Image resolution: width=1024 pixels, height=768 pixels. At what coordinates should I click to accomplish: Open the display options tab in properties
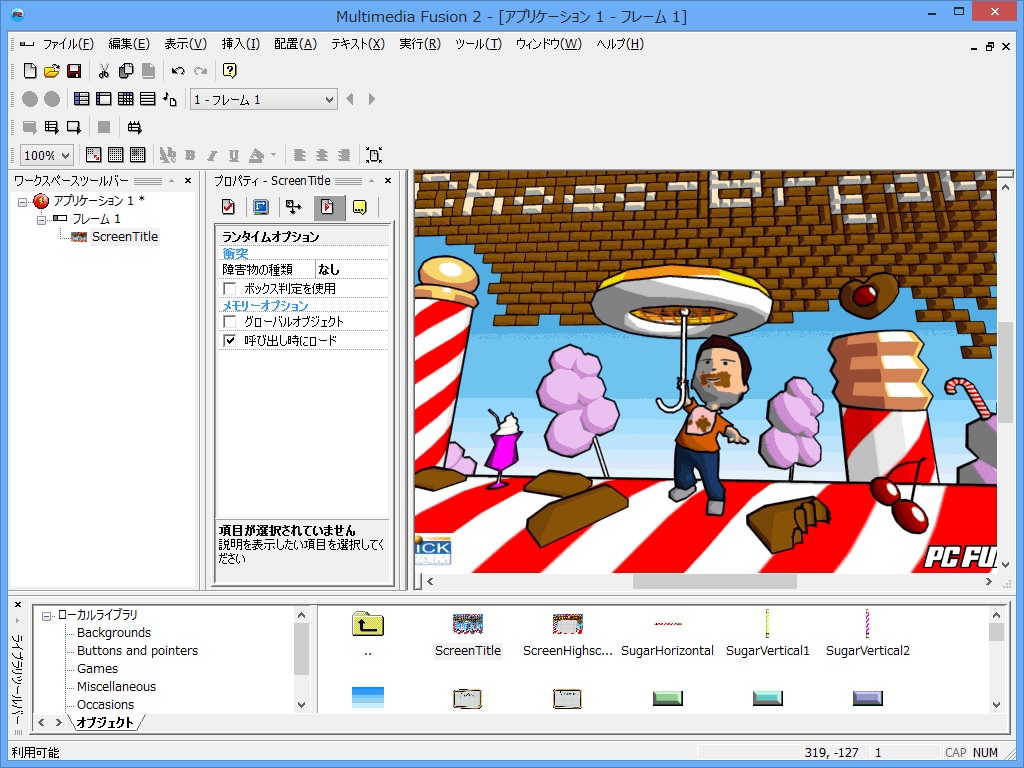[262, 207]
